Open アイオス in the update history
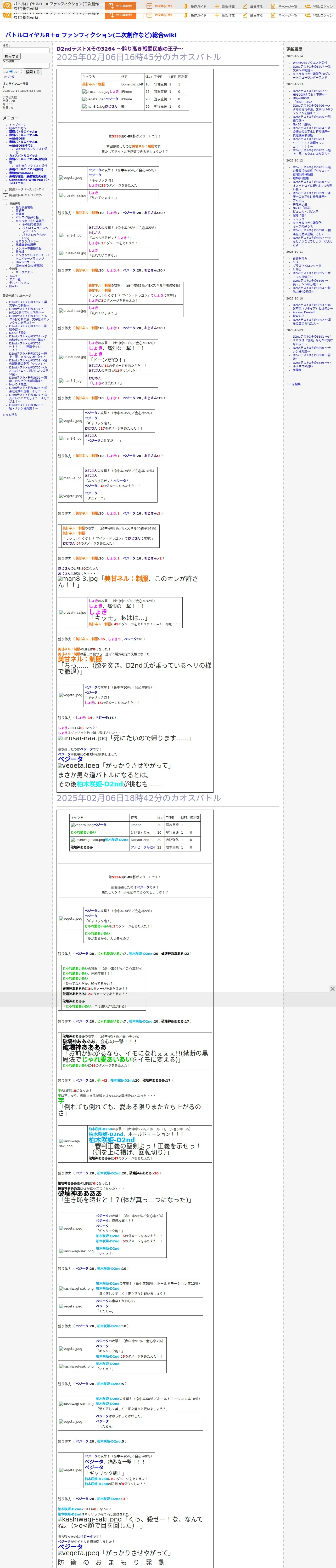336x1568 pixels. click(x=298, y=201)
